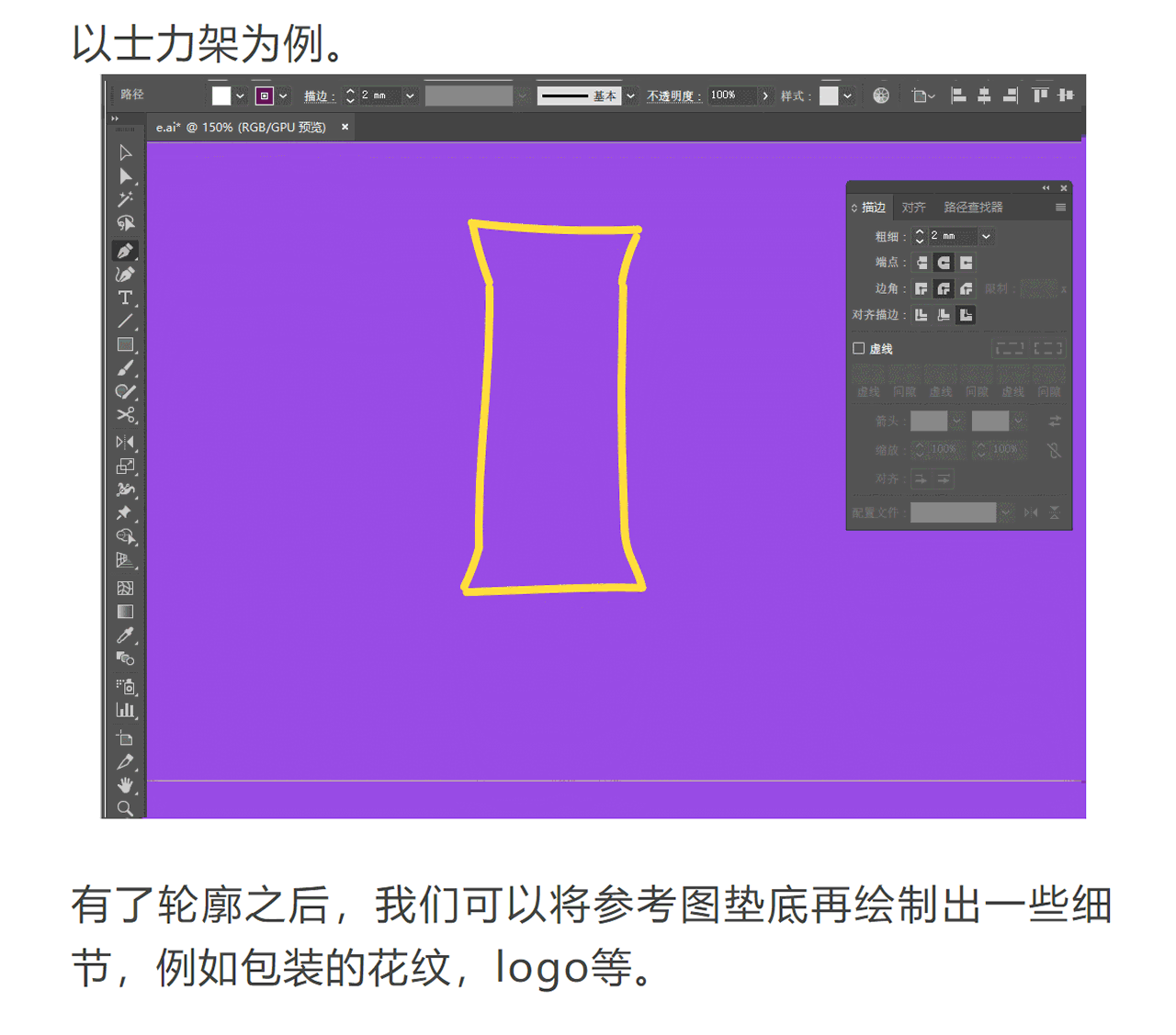Select the Scale tool

coord(126,467)
